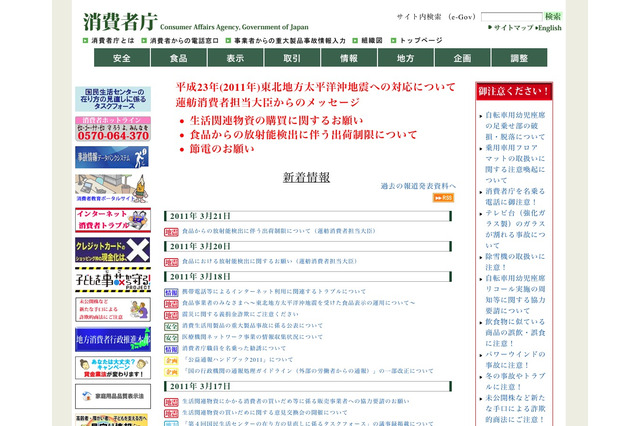
Task: Open 消費者庁とは link
Action: 113,40
